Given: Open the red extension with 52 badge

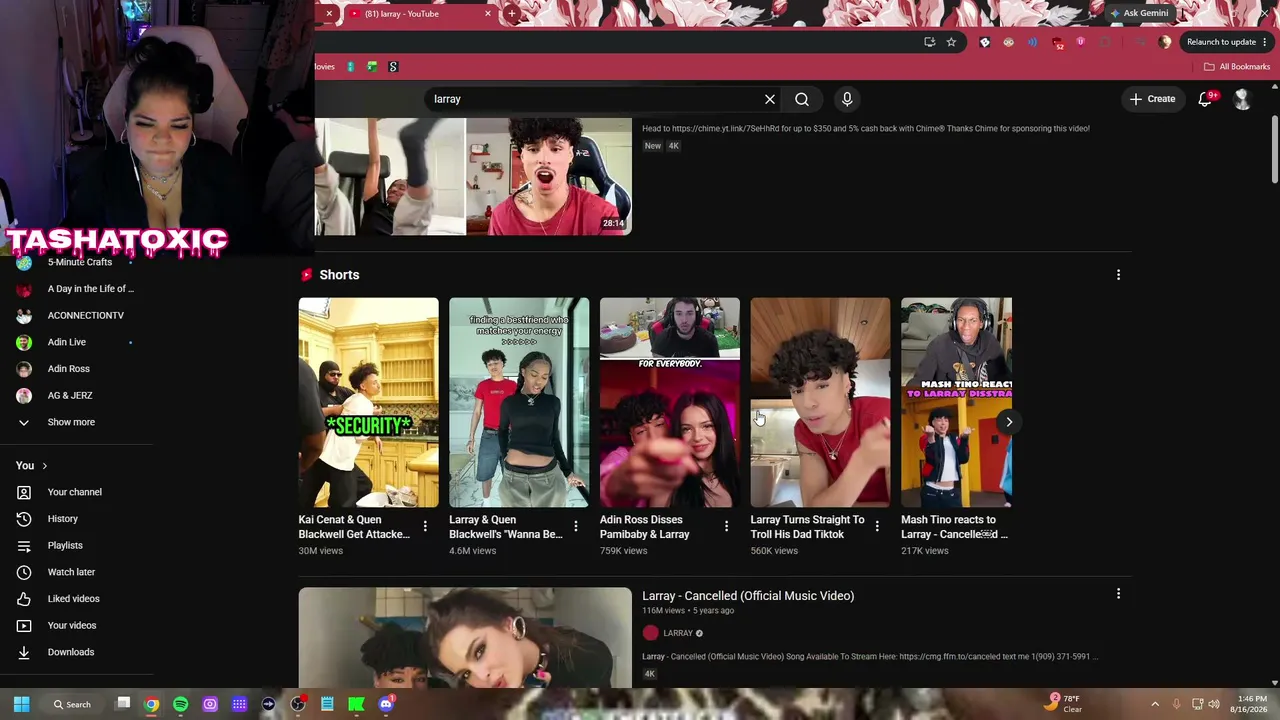Looking at the screenshot, I should (x=1057, y=43).
